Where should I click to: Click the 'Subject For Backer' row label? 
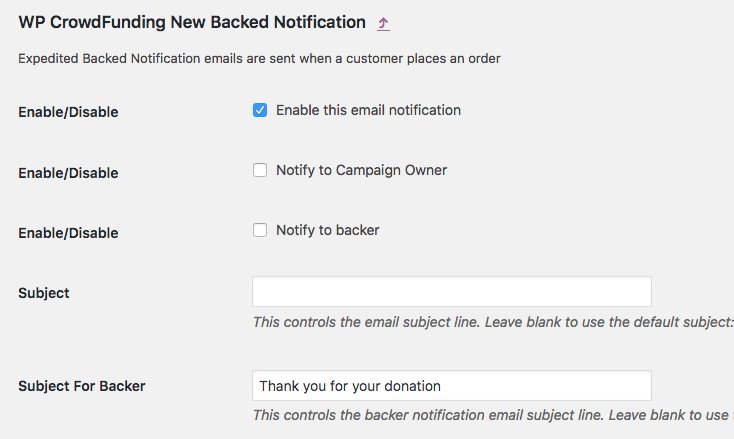click(x=82, y=386)
